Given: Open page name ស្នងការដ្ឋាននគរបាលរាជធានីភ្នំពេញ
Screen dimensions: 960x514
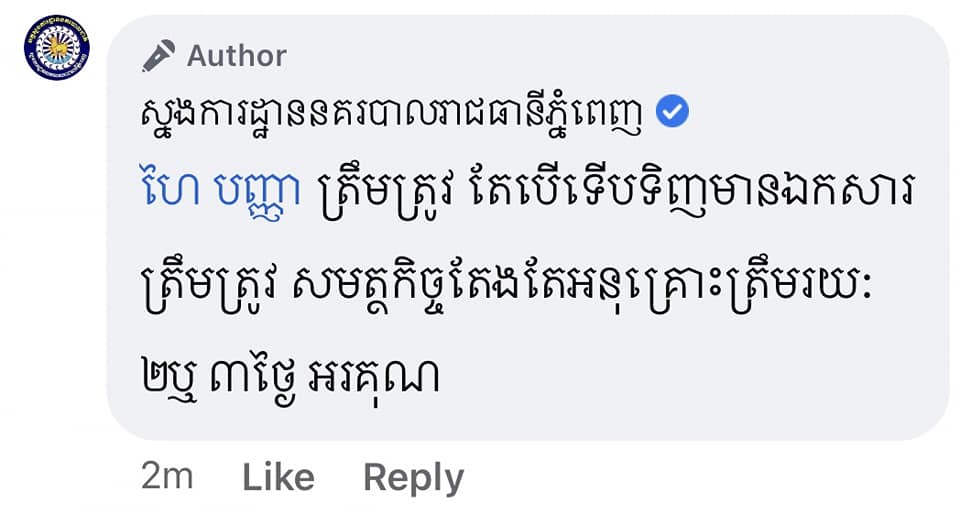Looking at the screenshot, I should 391,114.
